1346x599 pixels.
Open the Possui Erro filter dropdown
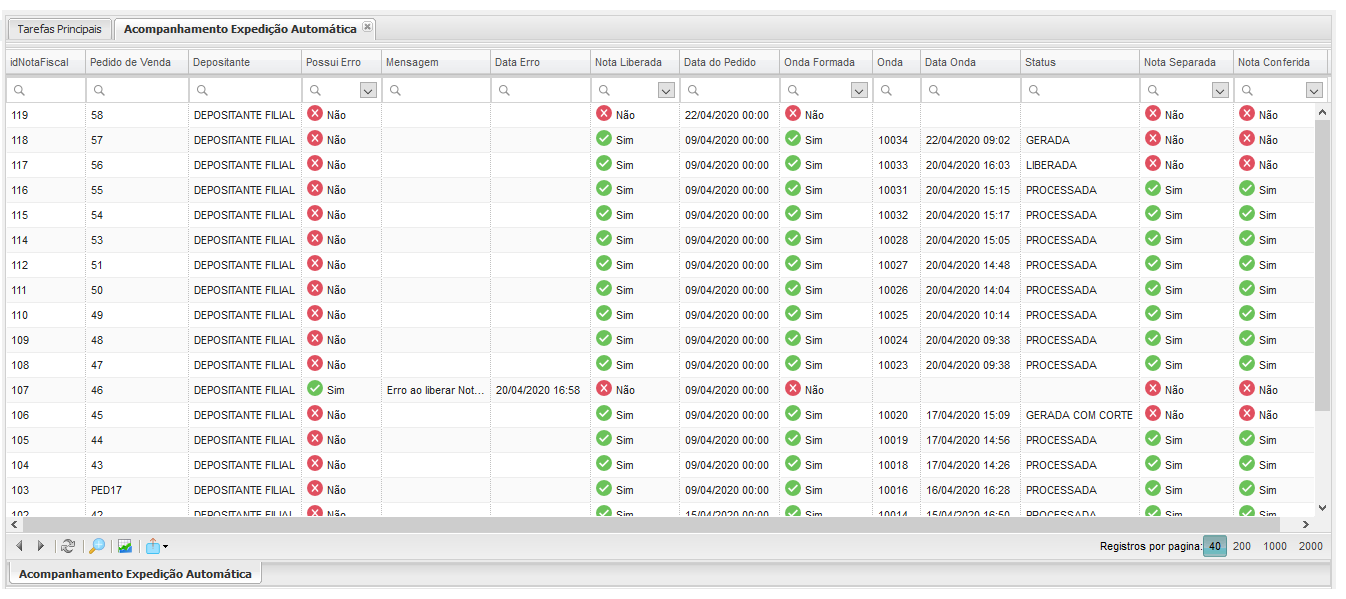(x=368, y=90)
